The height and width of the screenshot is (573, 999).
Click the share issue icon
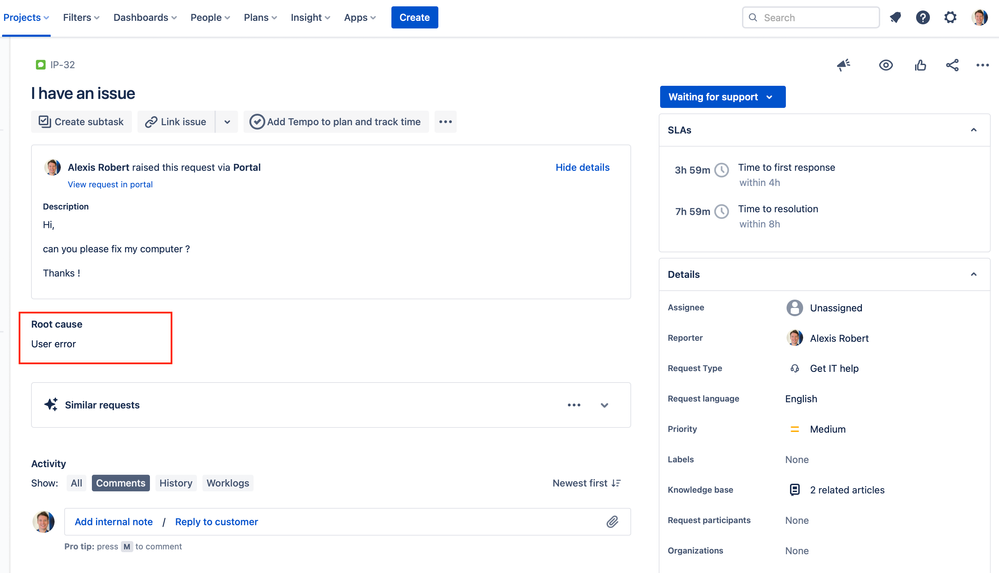pos(952,65)
